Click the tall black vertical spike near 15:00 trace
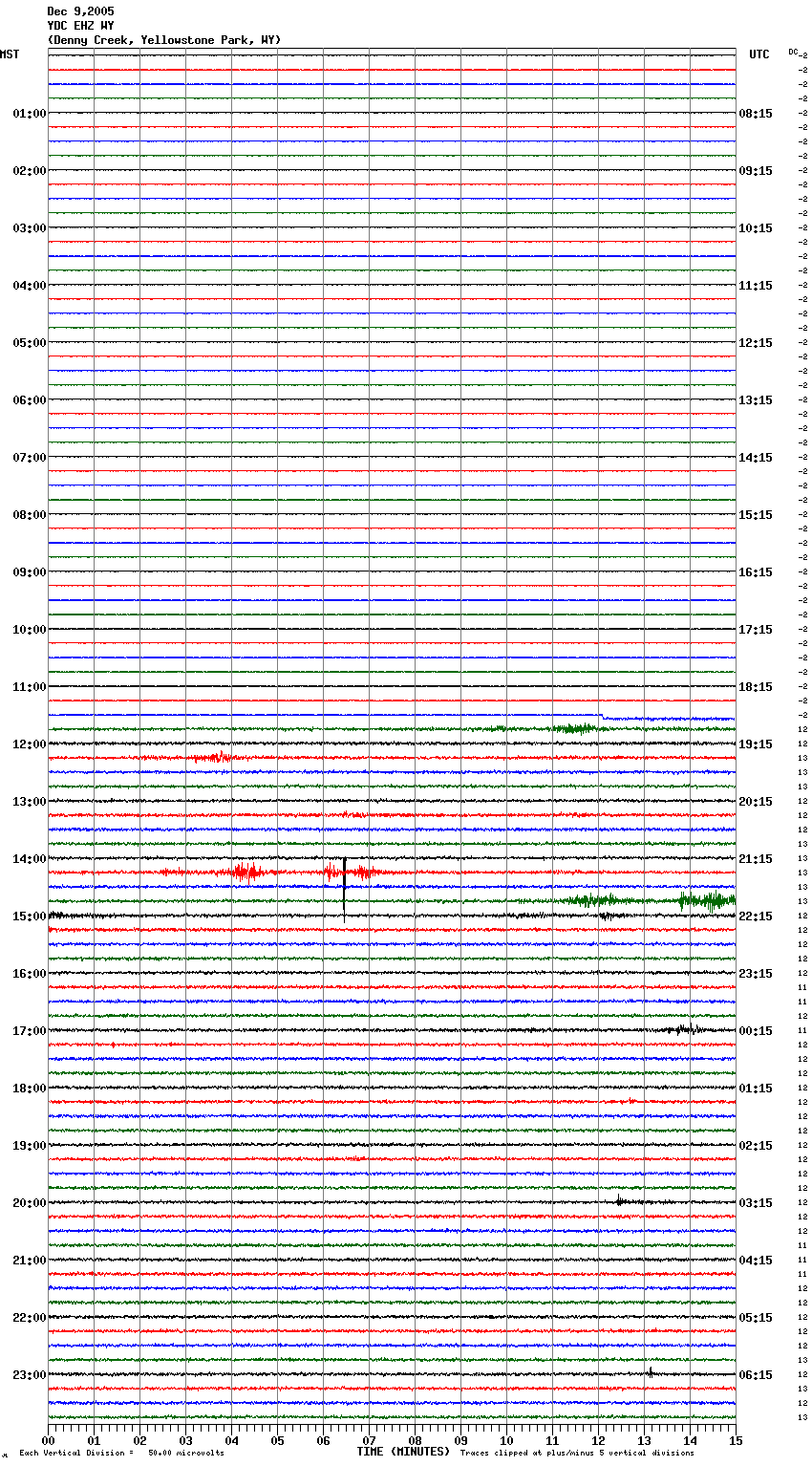Image resolution: width=812 pixels, height=1466 pixels. 344,889
